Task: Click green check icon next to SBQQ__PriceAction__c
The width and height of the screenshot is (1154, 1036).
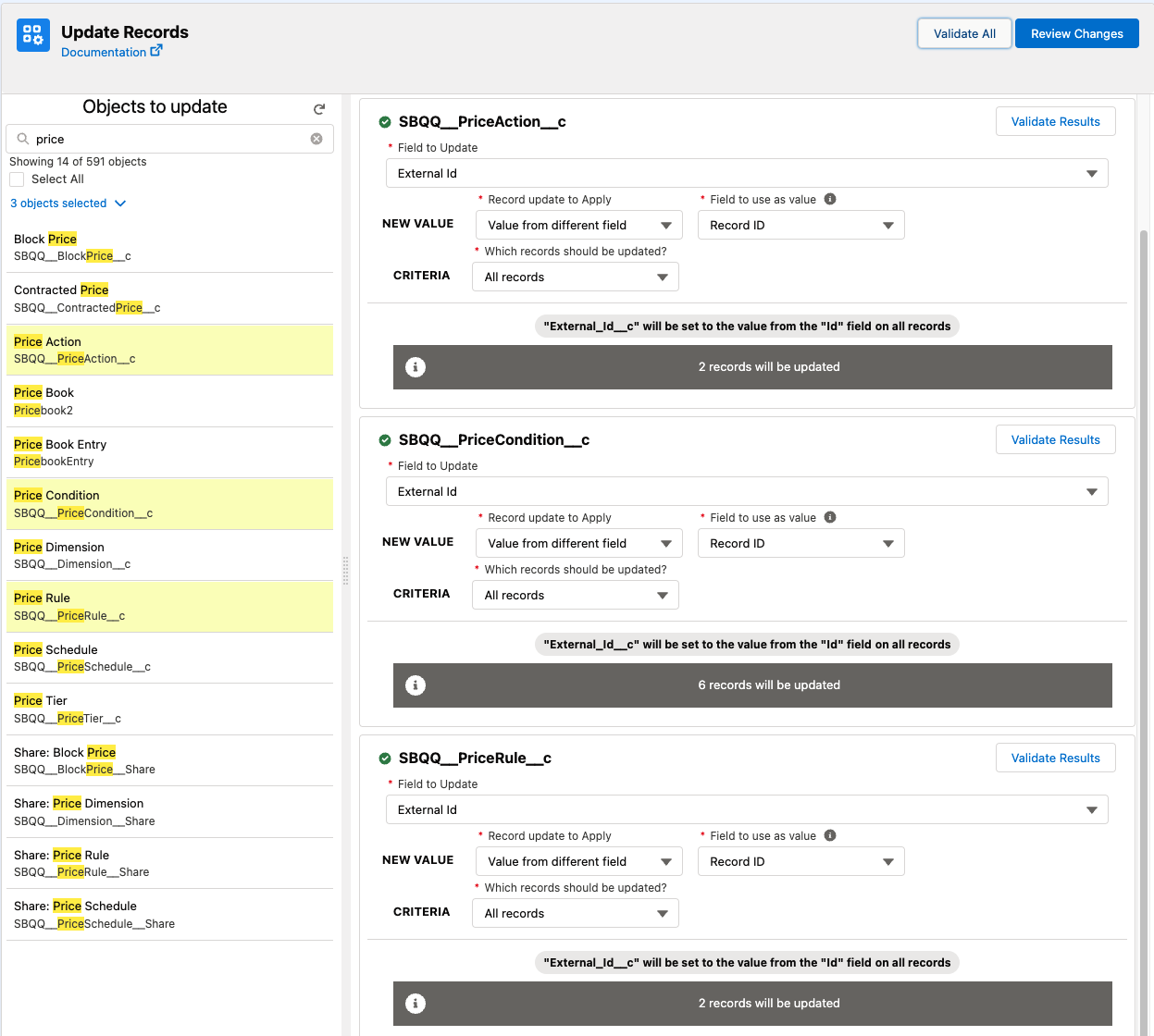Action: 385,122
